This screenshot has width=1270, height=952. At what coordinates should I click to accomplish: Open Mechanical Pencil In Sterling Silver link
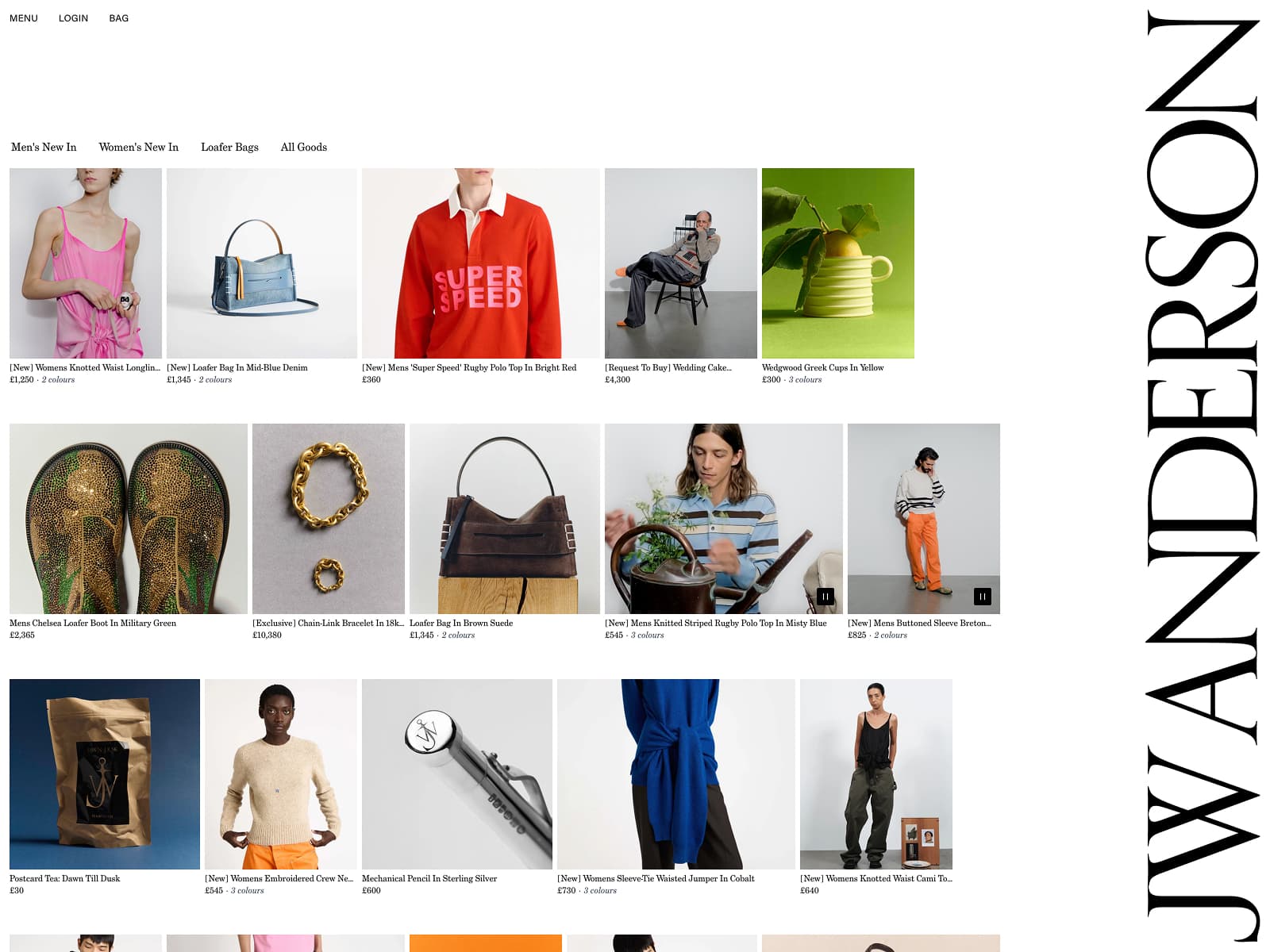[x=429, y=878]
